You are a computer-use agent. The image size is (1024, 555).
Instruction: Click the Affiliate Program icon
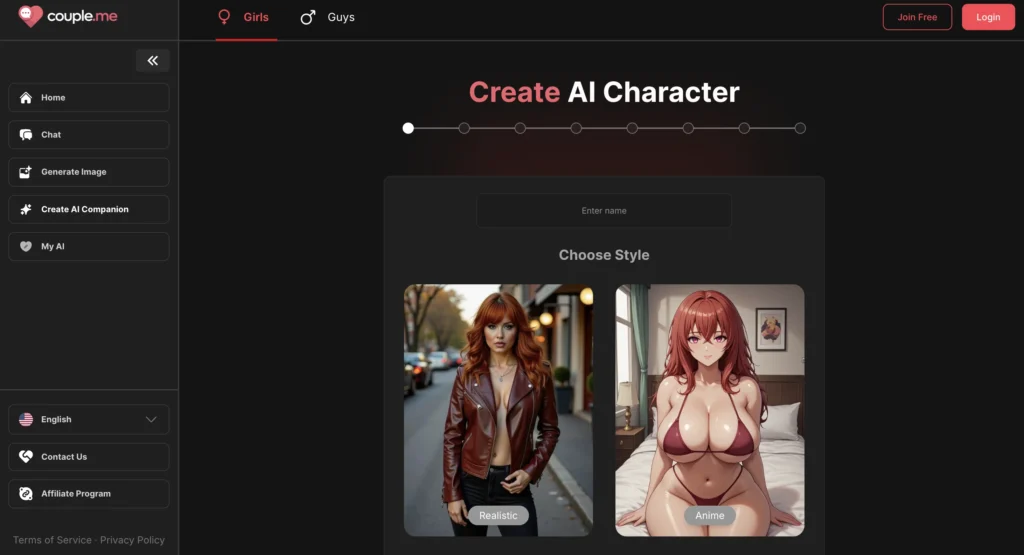point(26,494)
